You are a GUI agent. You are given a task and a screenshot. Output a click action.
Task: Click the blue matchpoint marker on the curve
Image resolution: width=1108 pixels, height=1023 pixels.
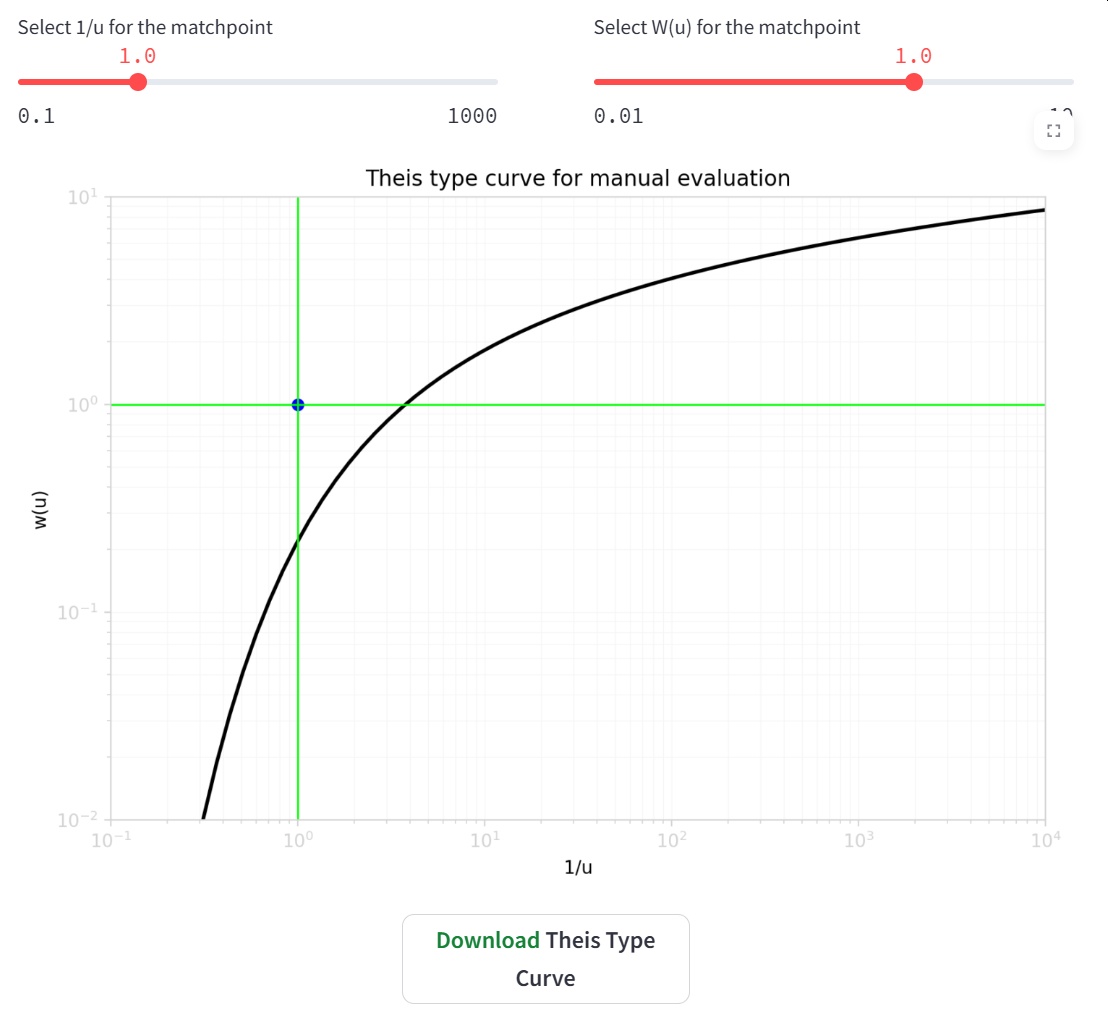tap(297, 404)
